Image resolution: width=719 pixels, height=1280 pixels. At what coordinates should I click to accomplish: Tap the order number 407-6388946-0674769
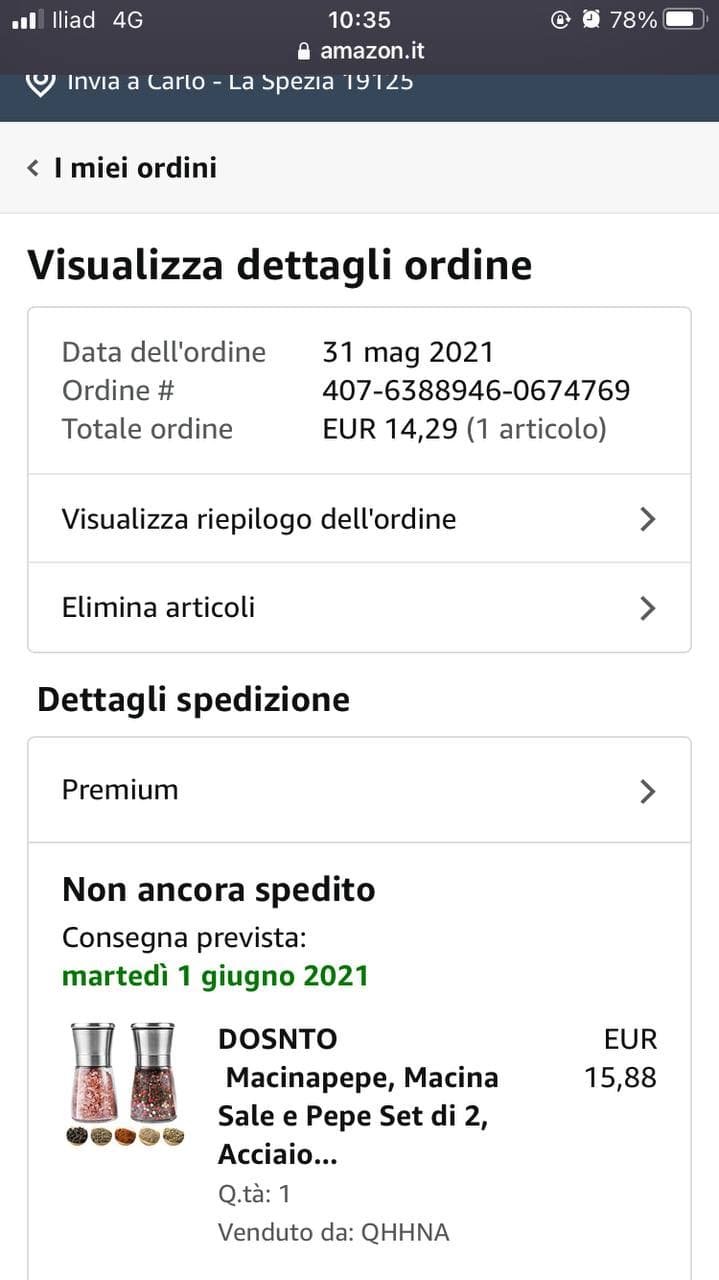(x=476, y=390)
